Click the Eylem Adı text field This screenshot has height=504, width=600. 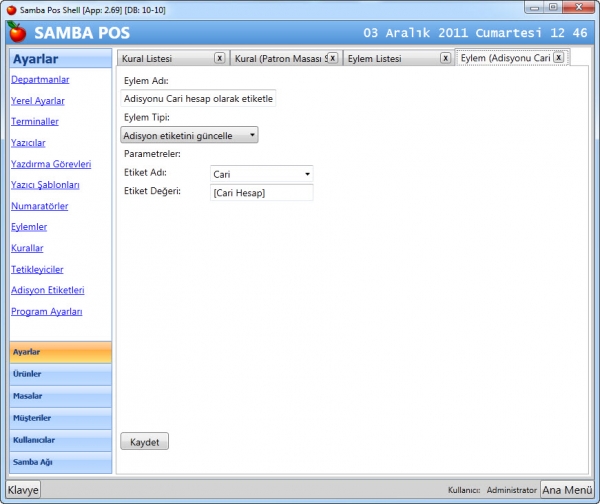198,99
